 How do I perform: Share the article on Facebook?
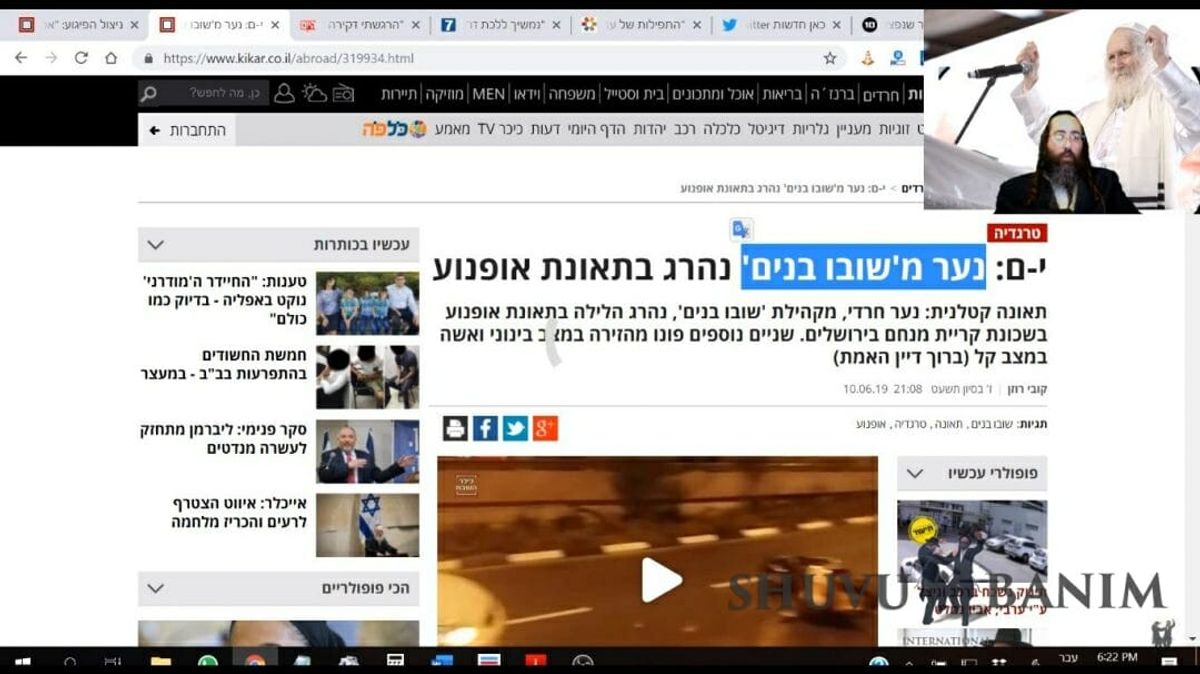click(486, 427)
